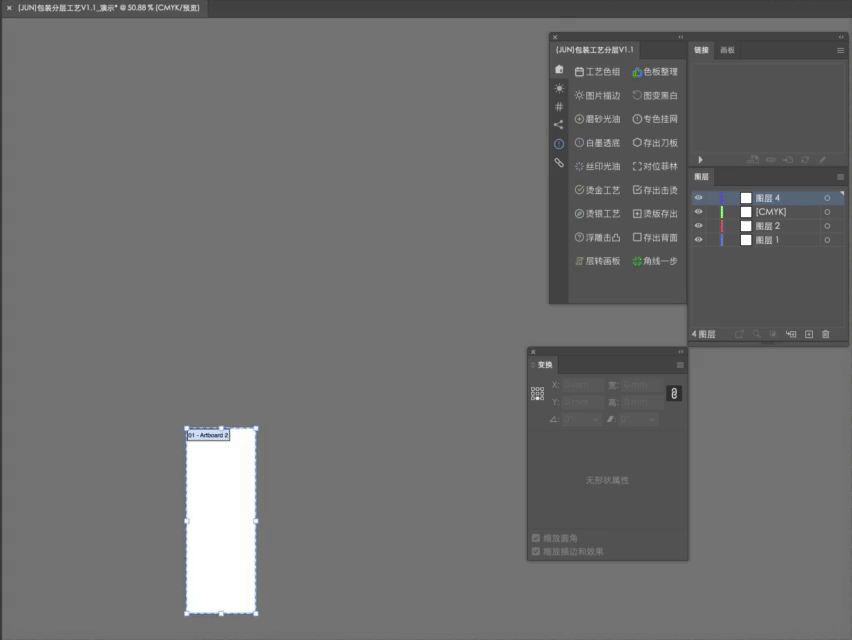Screen dimensions: 852x640
Task: Delete selected layer with trash icon
Action: 826,334
